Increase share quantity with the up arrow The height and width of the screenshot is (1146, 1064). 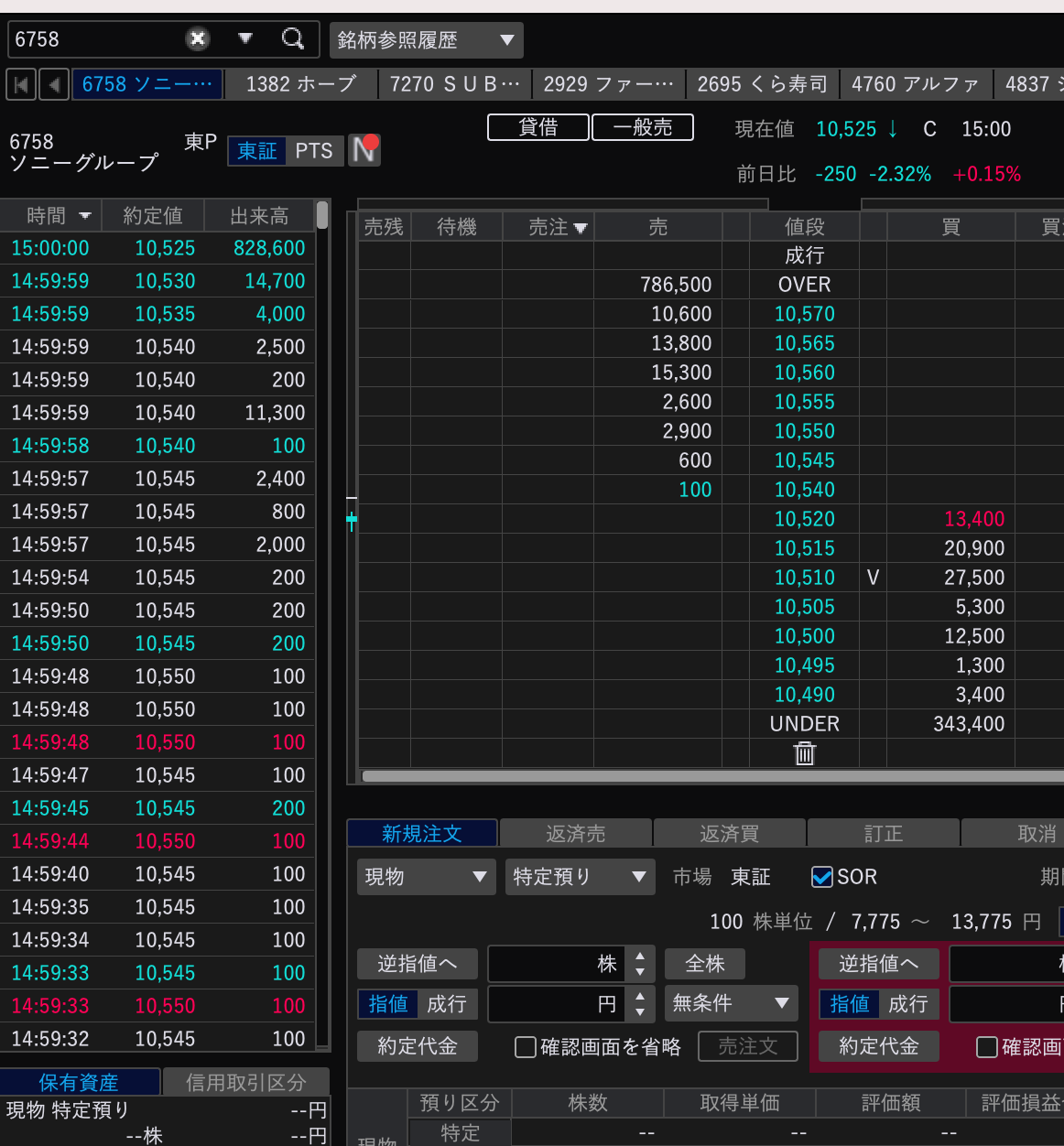[x=640, y=955]
